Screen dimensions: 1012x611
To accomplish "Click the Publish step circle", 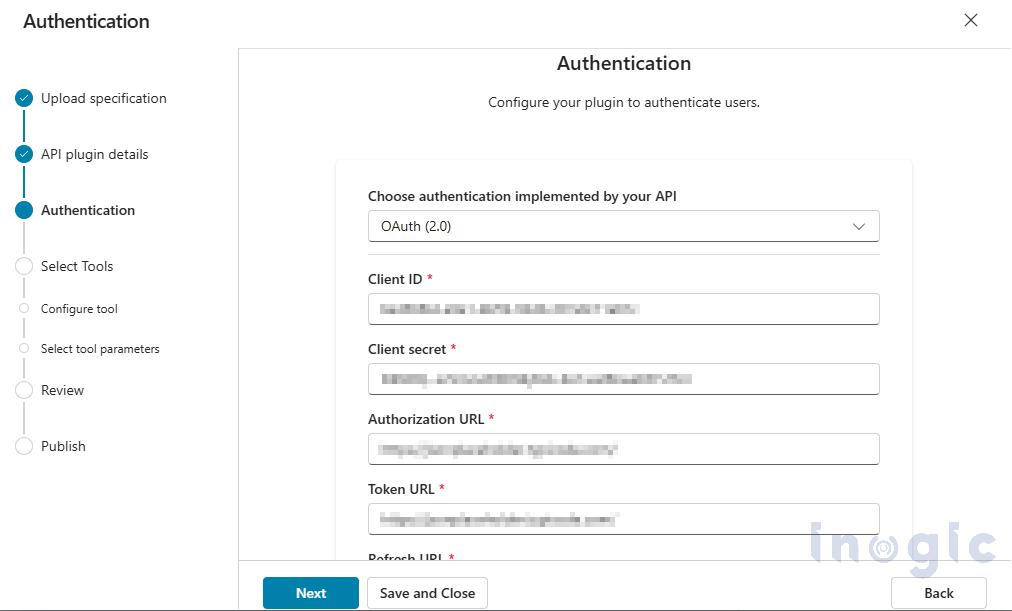I will [24, 446].
